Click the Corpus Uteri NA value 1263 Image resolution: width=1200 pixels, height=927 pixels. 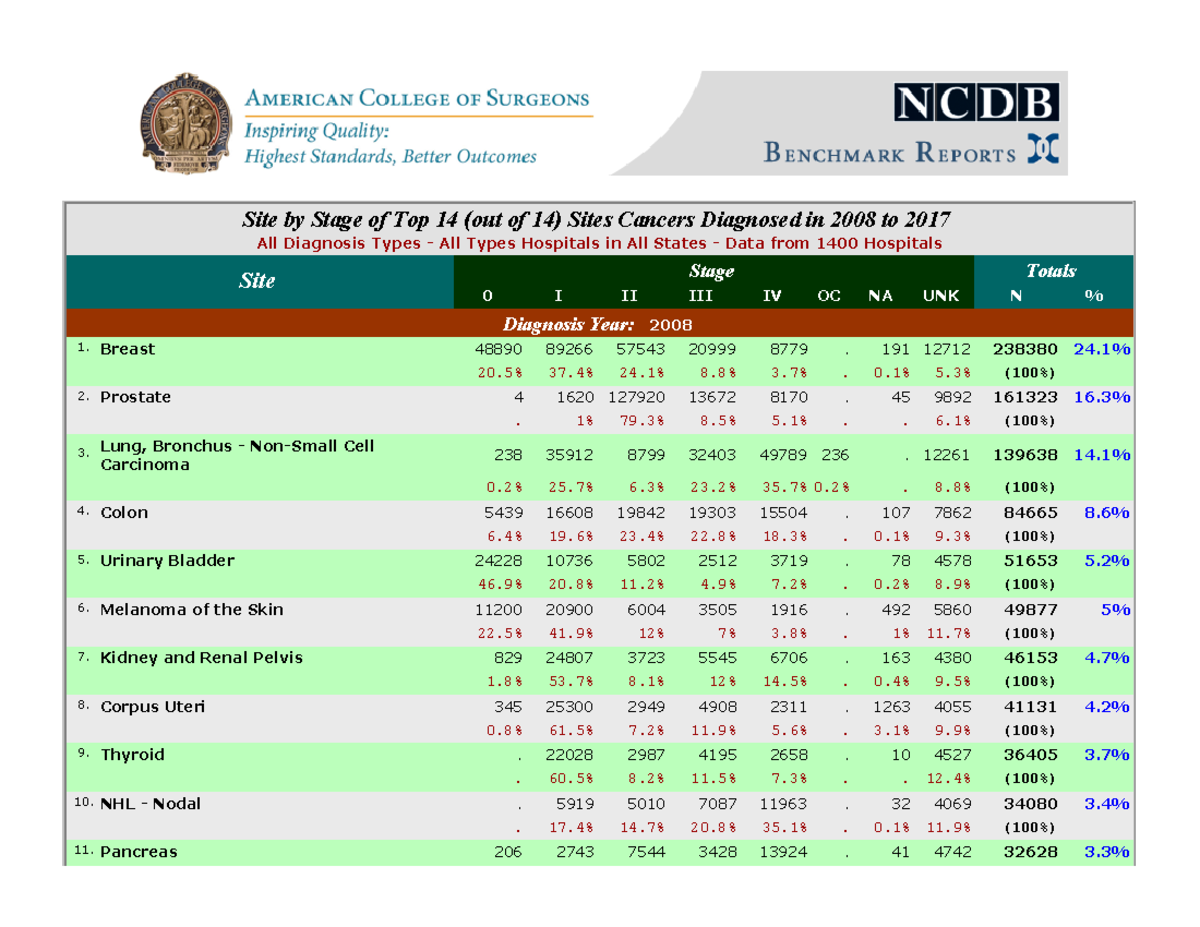(x=889, y=706)
